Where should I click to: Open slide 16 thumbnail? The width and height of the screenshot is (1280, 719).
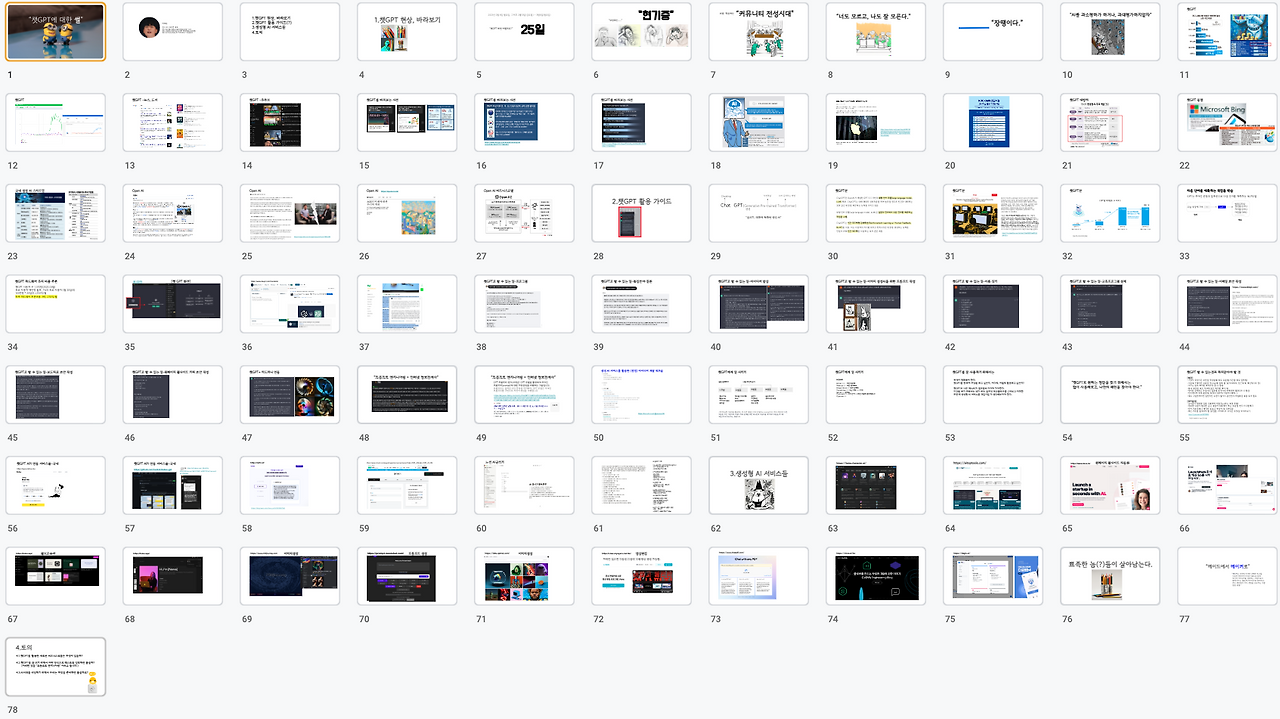(524, 122)
